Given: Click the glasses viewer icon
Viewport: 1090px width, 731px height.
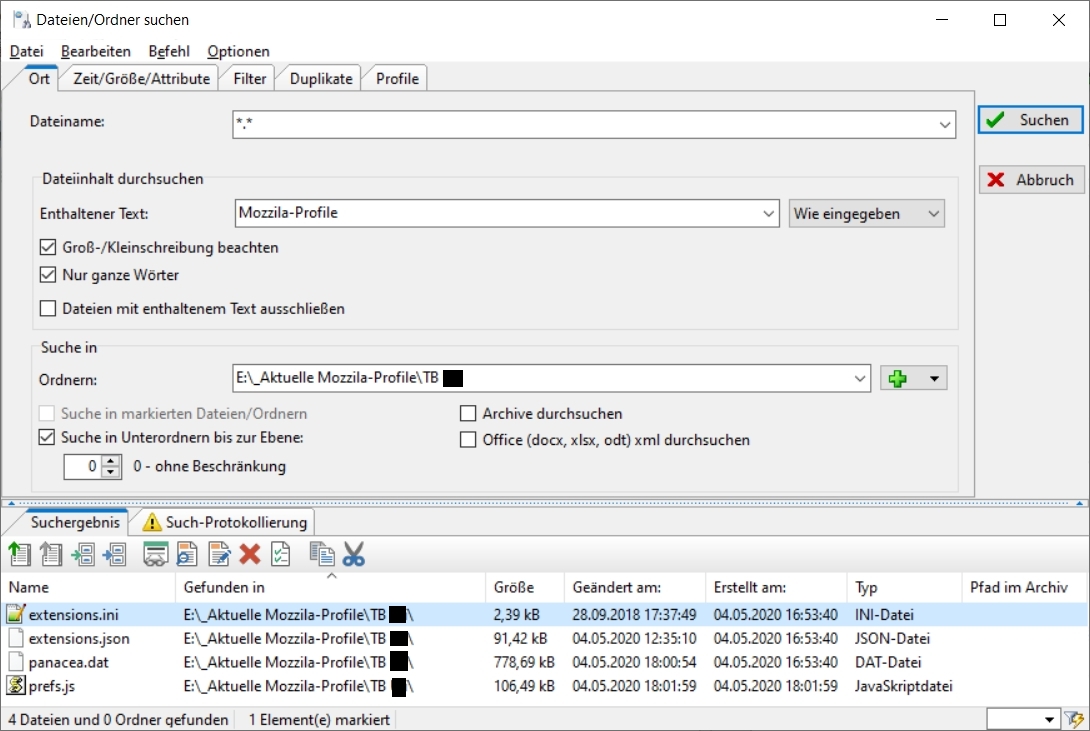Looking at the screenshot, I should click(155, 554).
